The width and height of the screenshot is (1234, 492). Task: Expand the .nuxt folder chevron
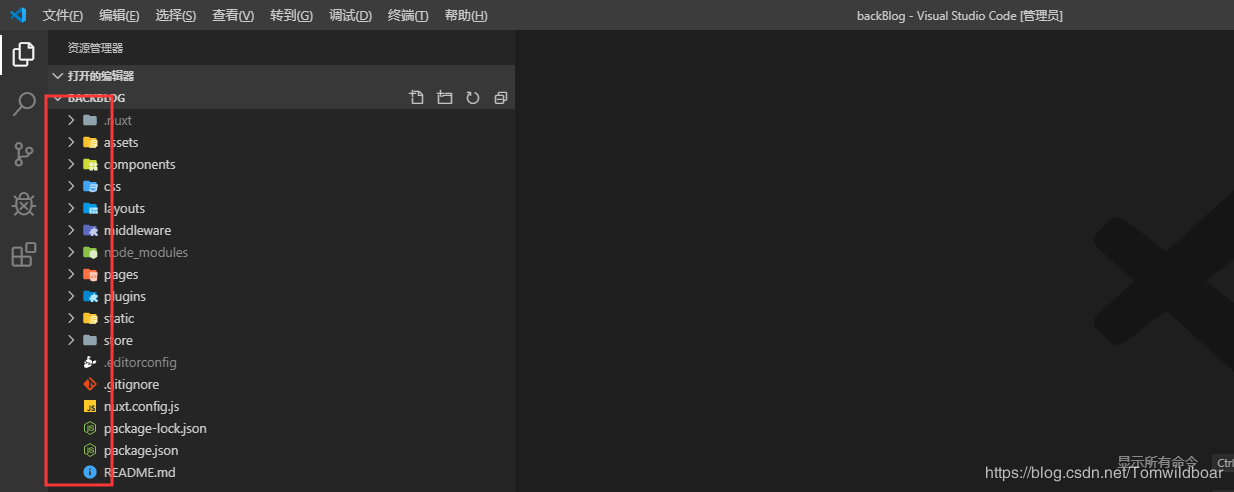tap(71, 120)
